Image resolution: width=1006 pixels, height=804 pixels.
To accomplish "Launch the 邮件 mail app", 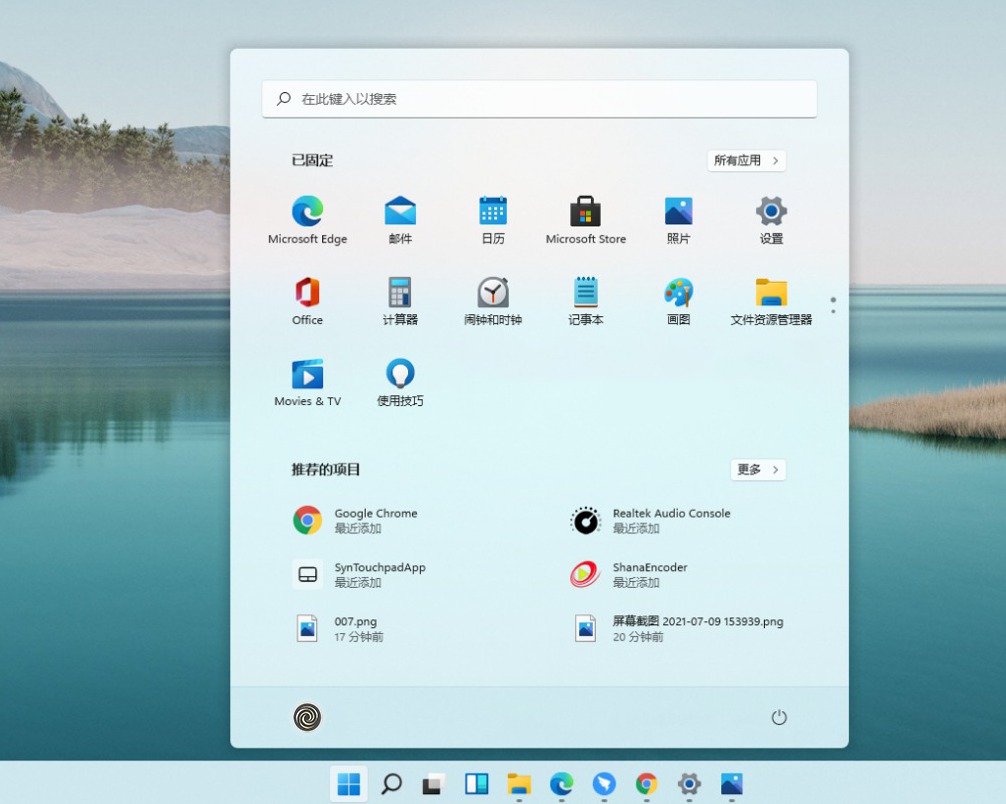I will pyautogui.click(x=400, y=220).
